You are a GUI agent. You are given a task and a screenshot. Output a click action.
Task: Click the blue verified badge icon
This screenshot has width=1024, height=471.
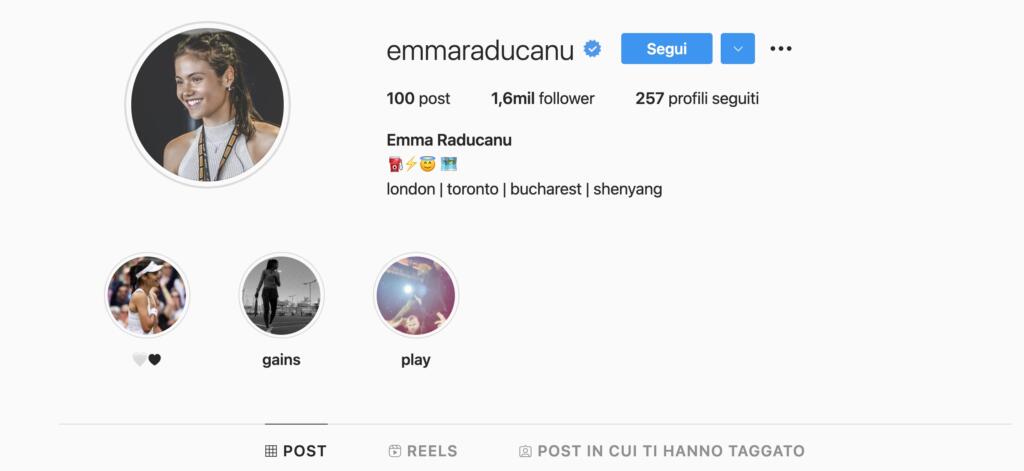[x=592, y=49]
